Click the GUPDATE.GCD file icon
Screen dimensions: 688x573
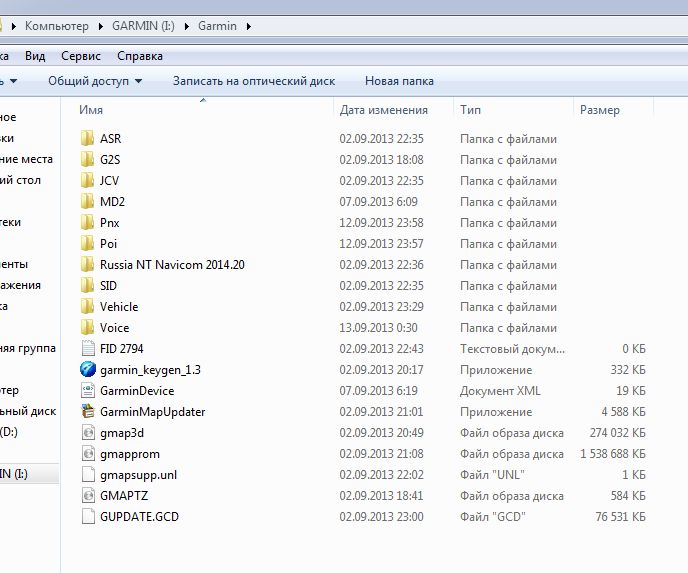coord(88,517)
